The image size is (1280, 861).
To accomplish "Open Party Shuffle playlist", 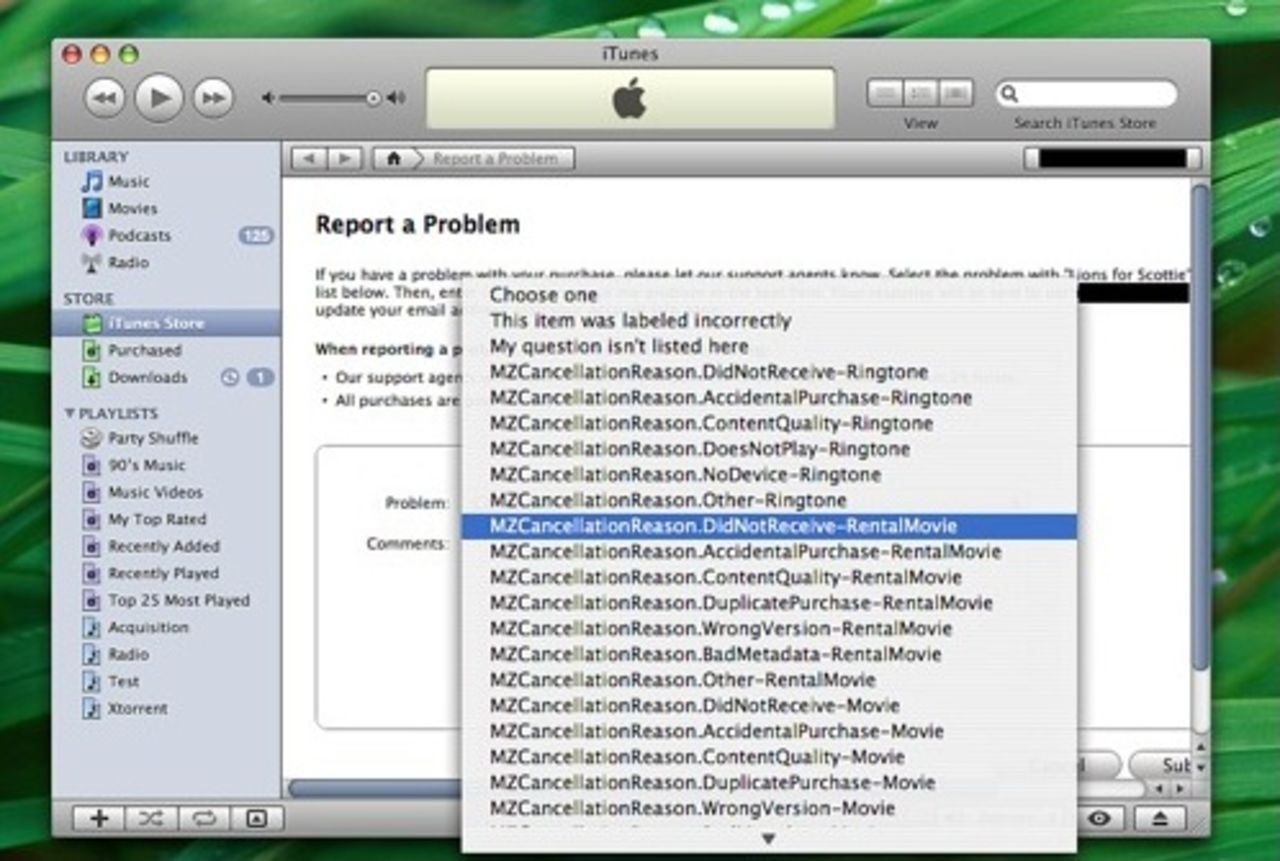I will tap(153, 438).
